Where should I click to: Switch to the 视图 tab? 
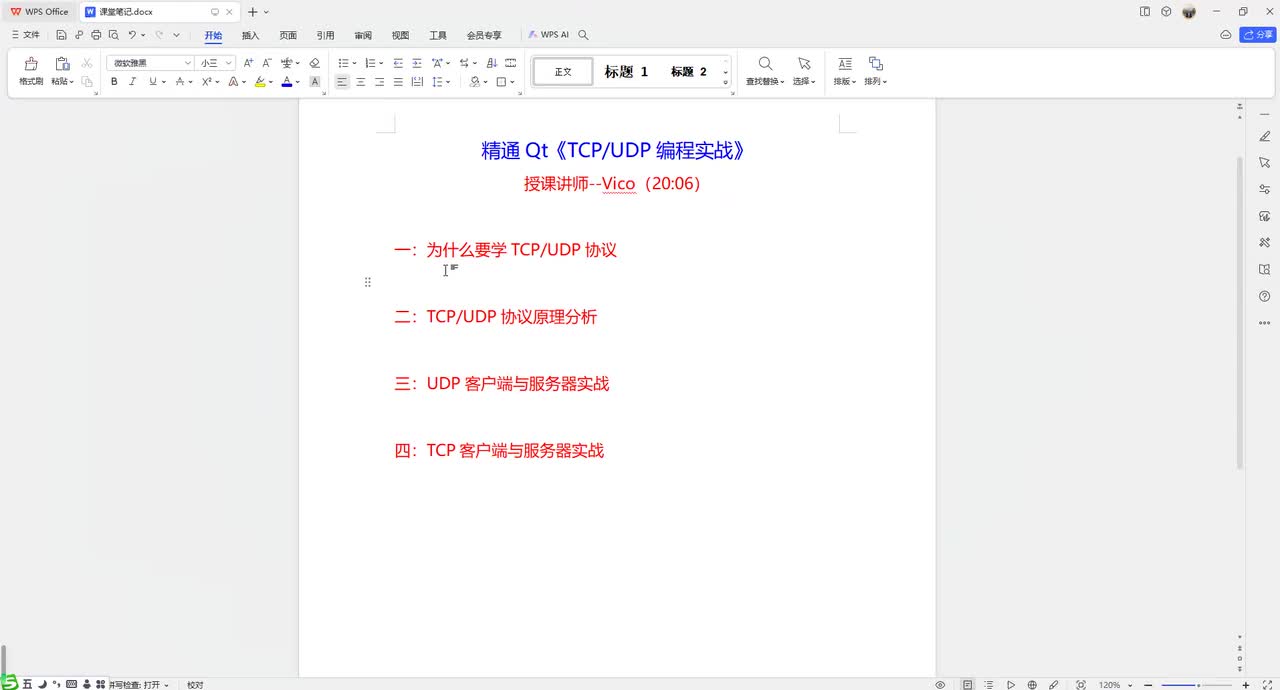click(400, 35)
